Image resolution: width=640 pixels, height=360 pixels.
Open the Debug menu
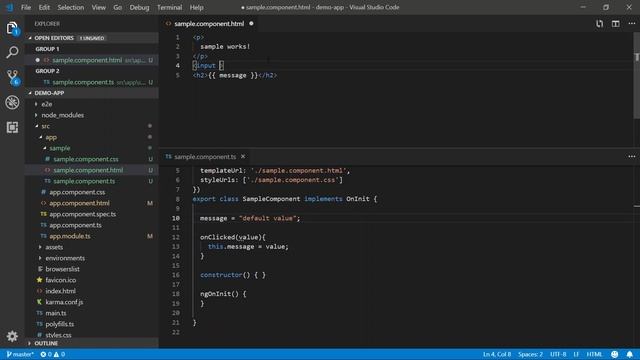point(139,7)
